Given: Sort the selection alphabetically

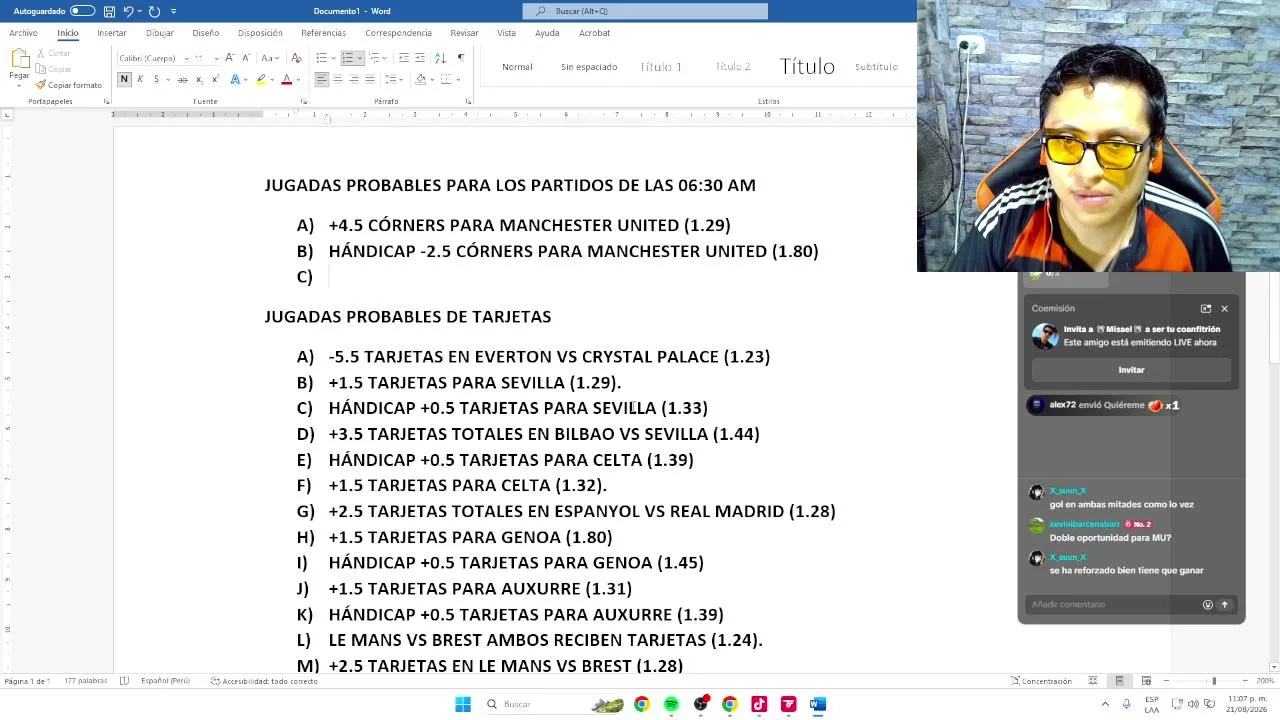Looking at the screenshot, I should click(x=440, y=58).
